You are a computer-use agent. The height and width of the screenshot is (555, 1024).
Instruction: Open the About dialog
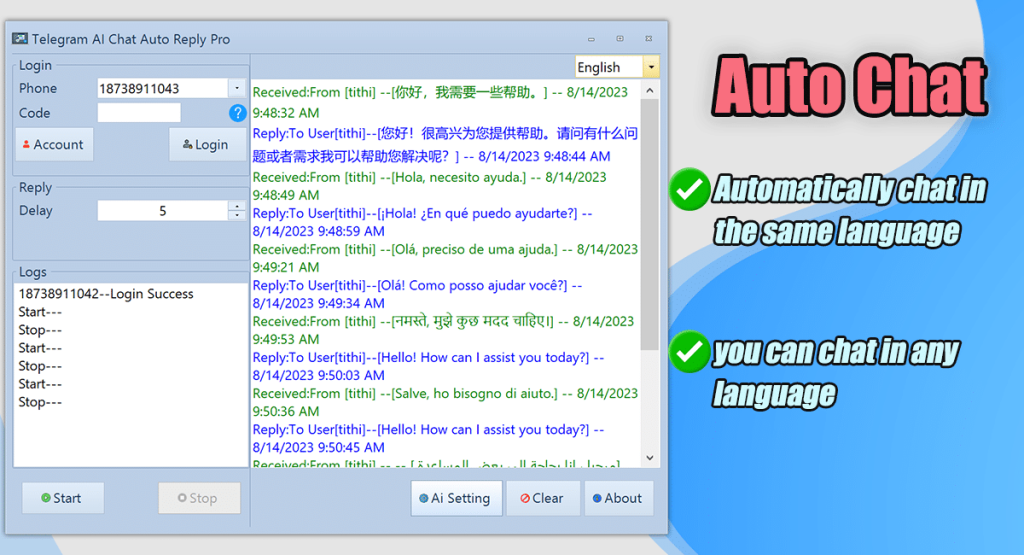tap(618, 498)
